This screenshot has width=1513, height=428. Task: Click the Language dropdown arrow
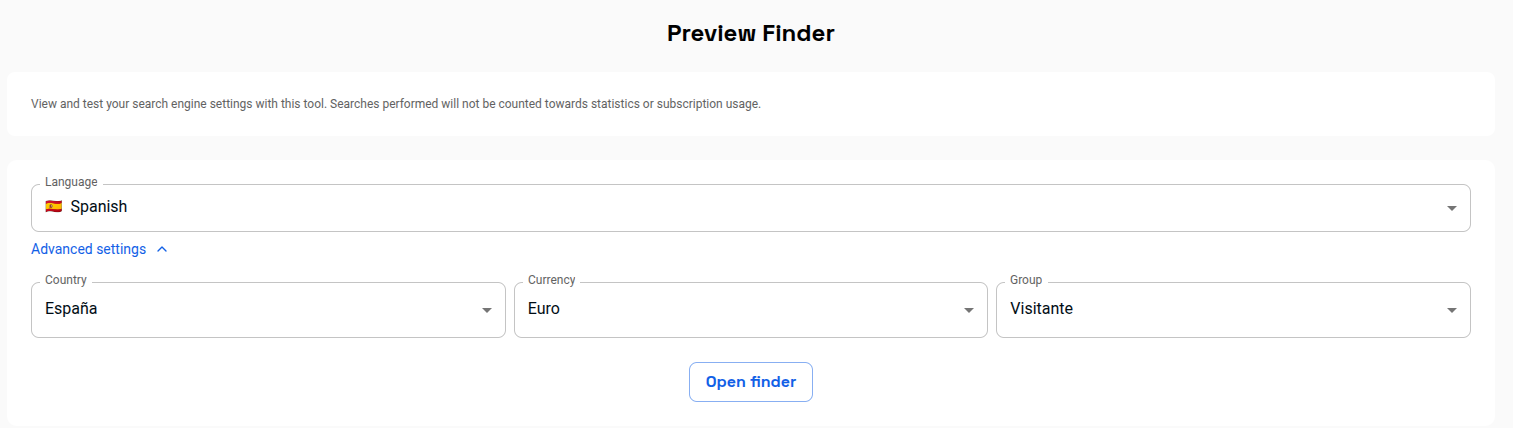tap(1452, 208)
